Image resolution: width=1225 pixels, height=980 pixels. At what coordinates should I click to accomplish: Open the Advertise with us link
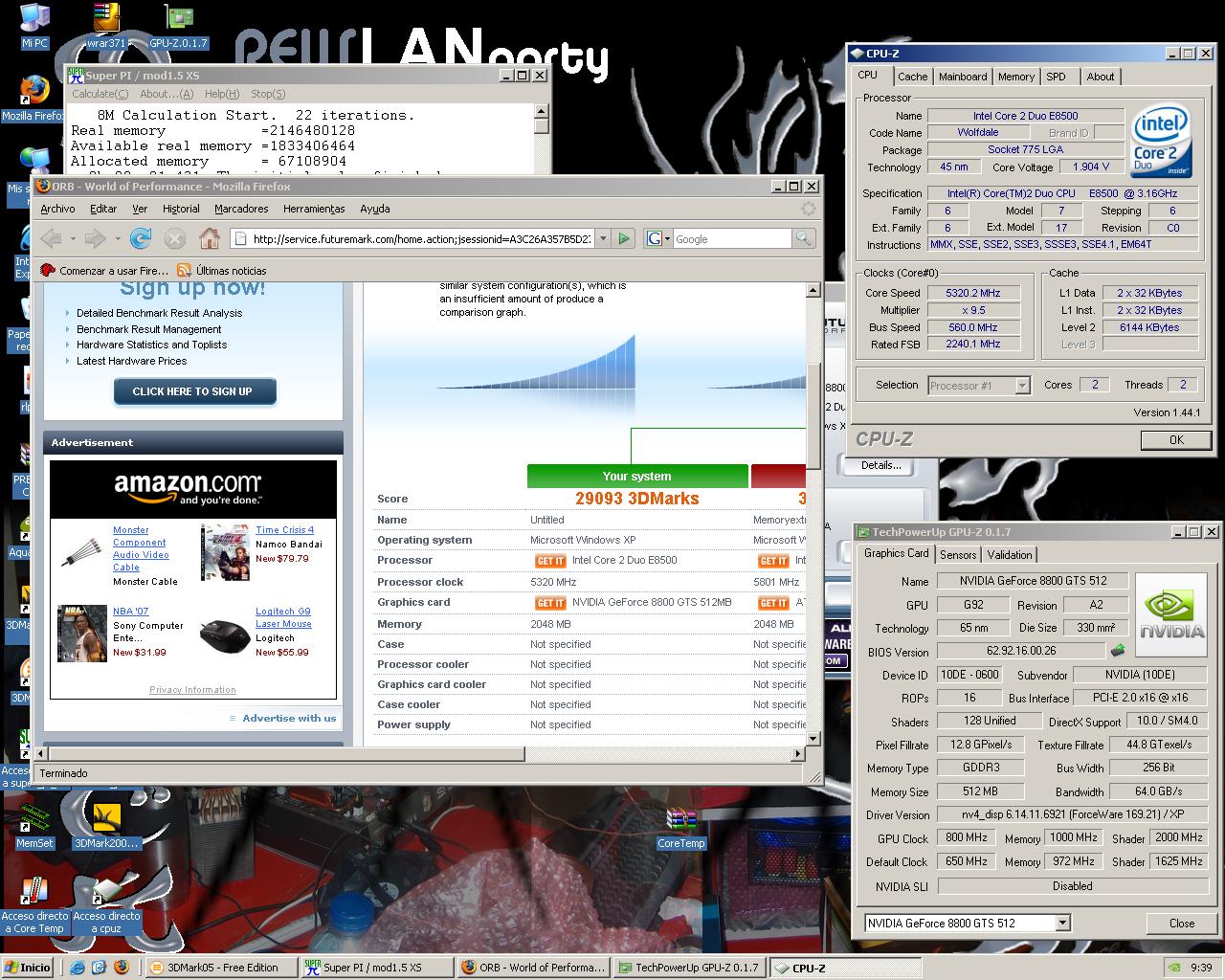289,718
